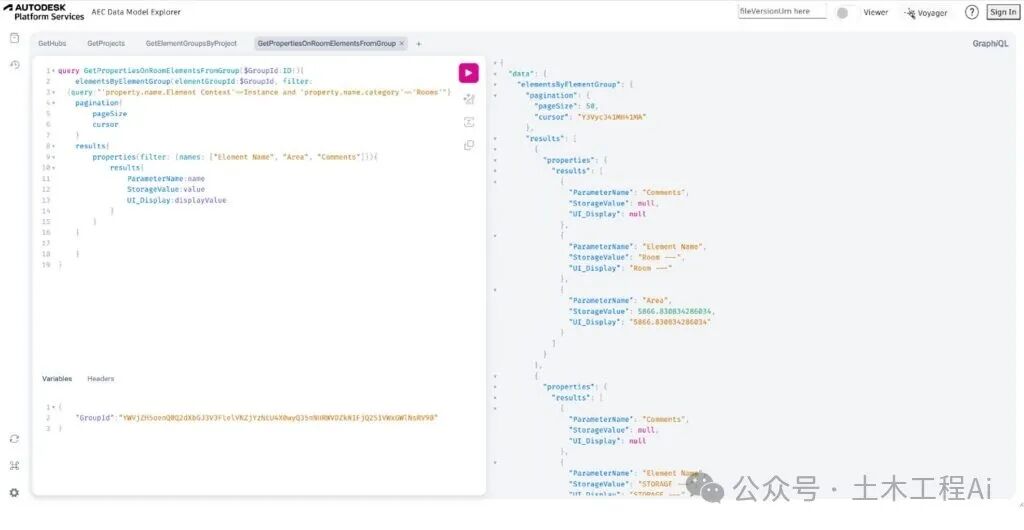Click the quoted UI_Display value "5866.830834286034"
1024x530 pixels.
click(x=669, y=322)
